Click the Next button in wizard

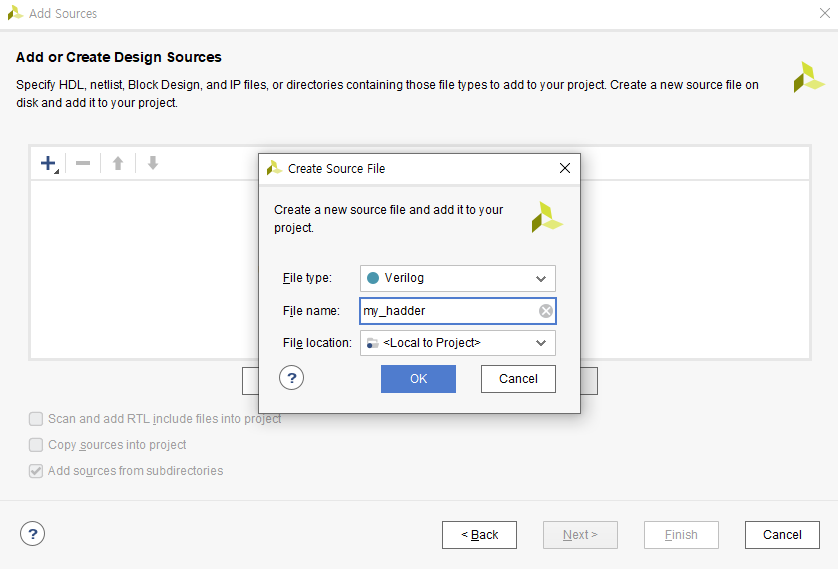580,535
